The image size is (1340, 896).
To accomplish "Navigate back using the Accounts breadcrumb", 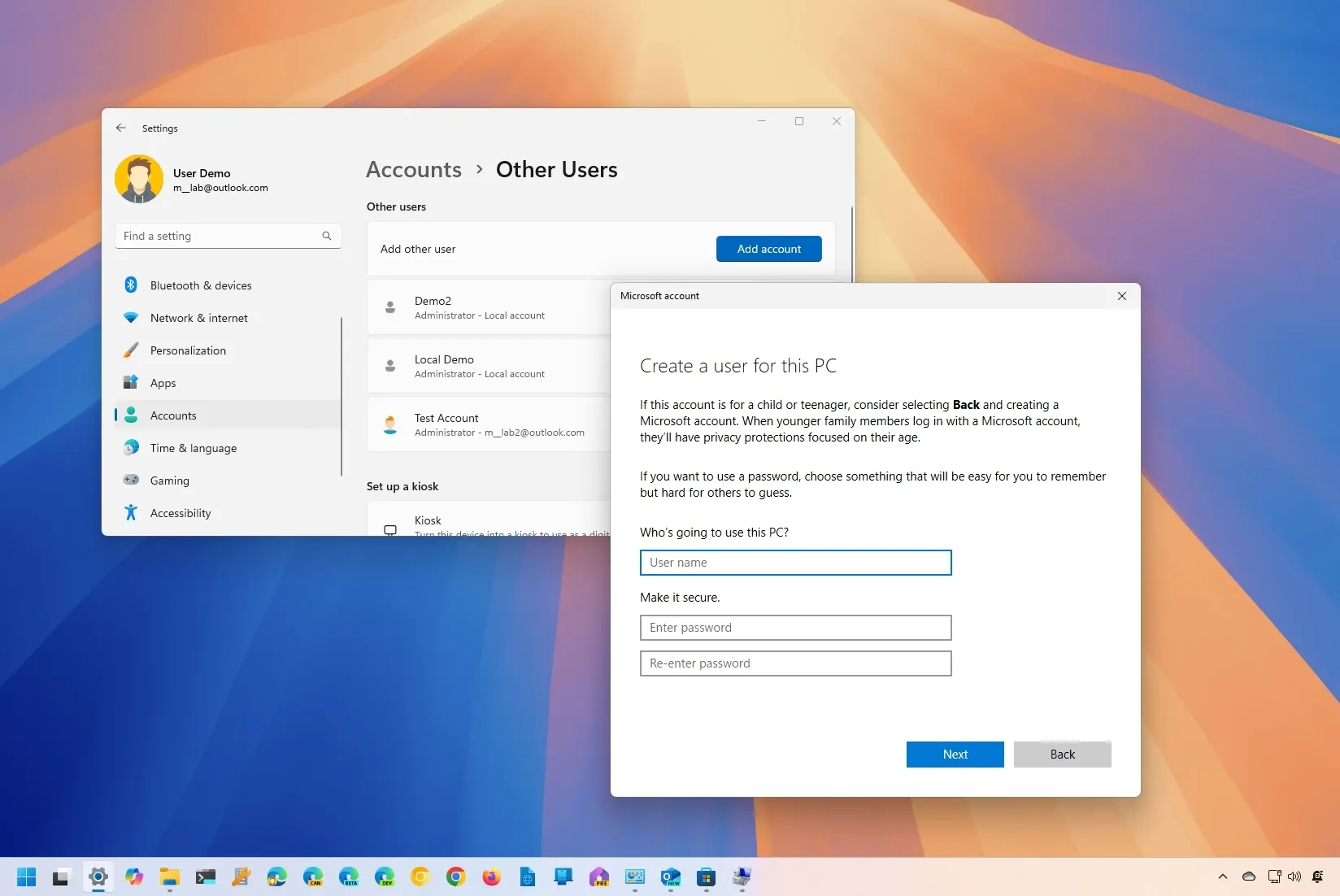I will coord(413,169).
